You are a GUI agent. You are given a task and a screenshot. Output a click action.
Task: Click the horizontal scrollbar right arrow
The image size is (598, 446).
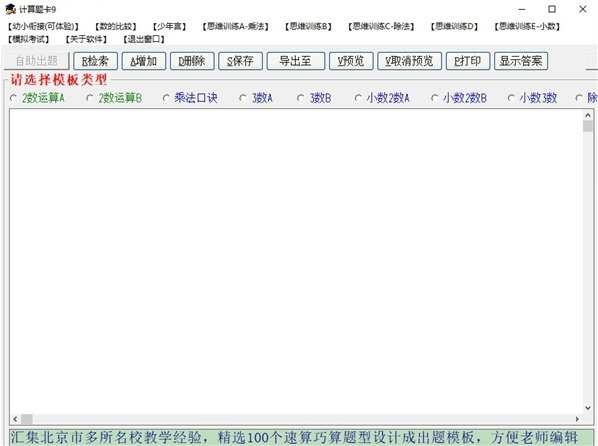tap(577, 419)
